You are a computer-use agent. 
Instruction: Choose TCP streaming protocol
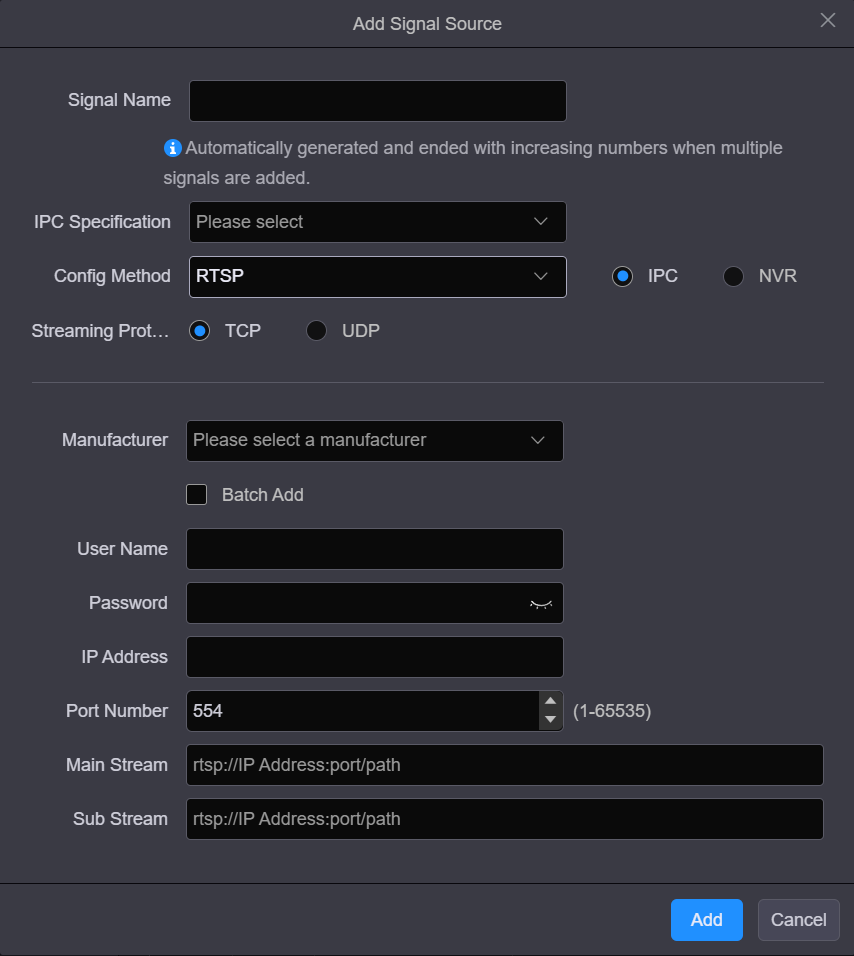tap(200, 330)
